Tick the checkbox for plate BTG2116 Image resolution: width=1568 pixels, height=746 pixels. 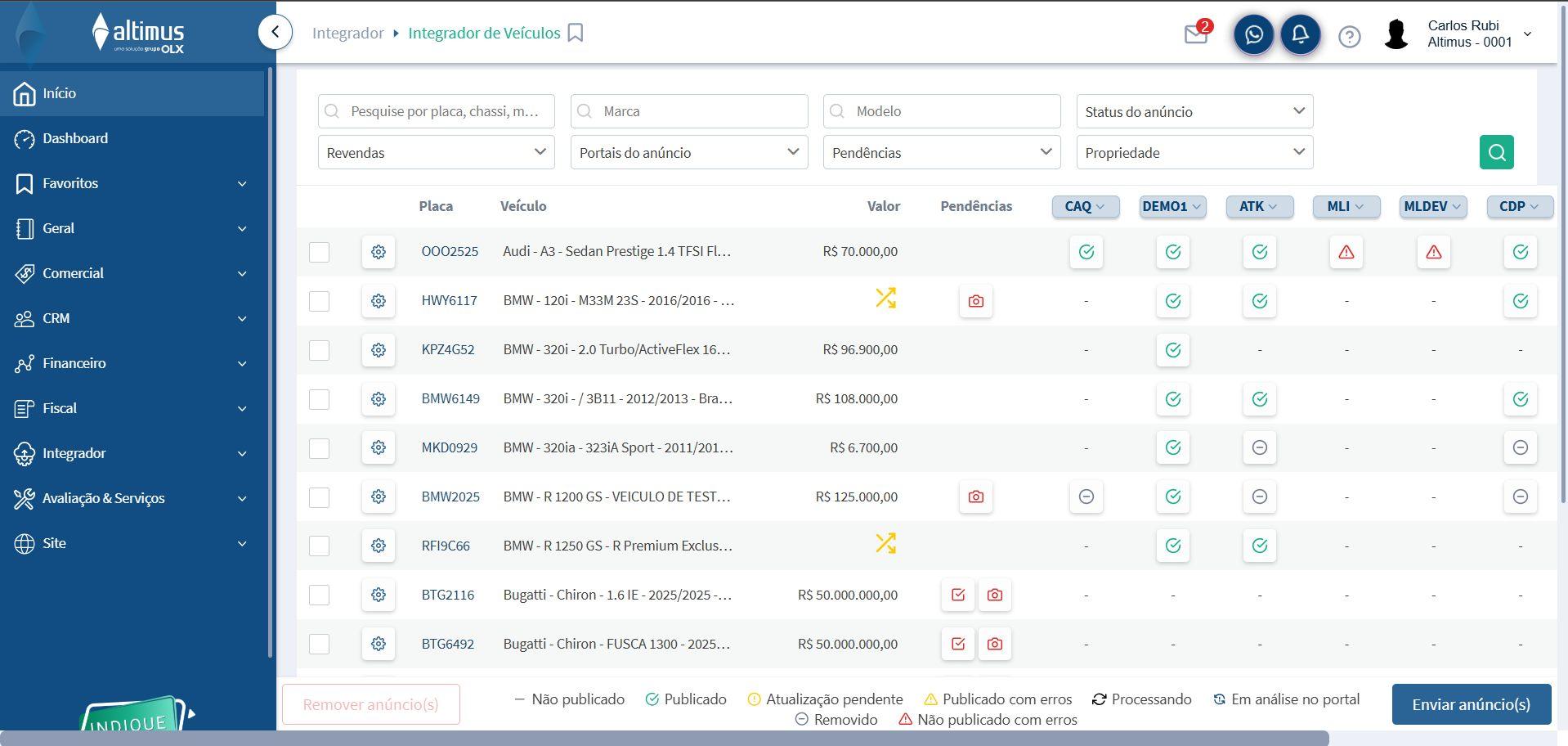pos(319,595)
